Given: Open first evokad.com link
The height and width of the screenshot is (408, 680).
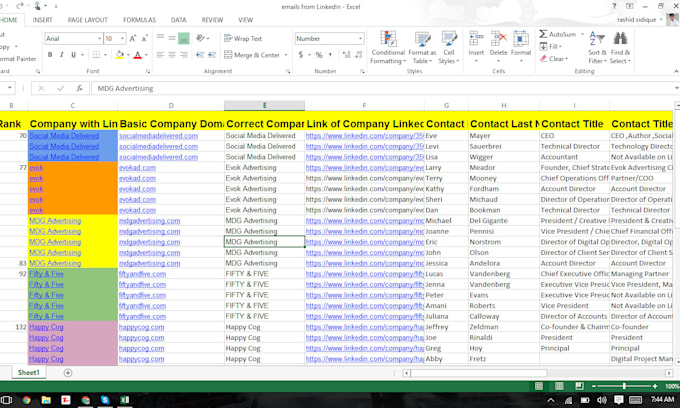Looking at the screenshot, I should 137,168.
